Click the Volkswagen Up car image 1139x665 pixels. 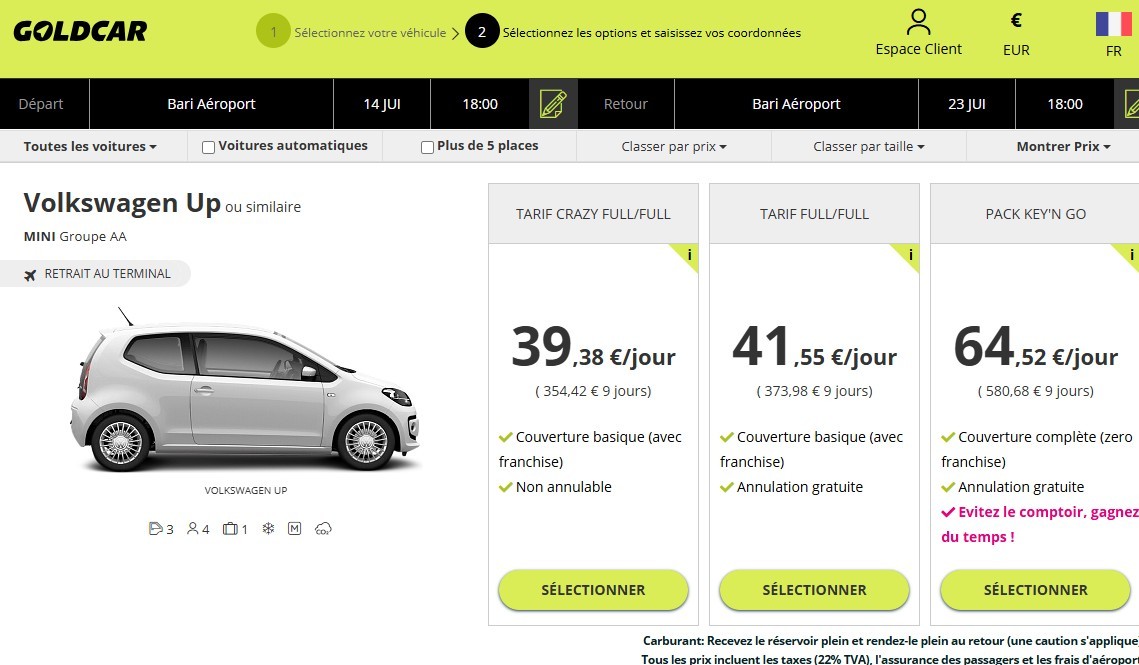[x=245, y=398]
